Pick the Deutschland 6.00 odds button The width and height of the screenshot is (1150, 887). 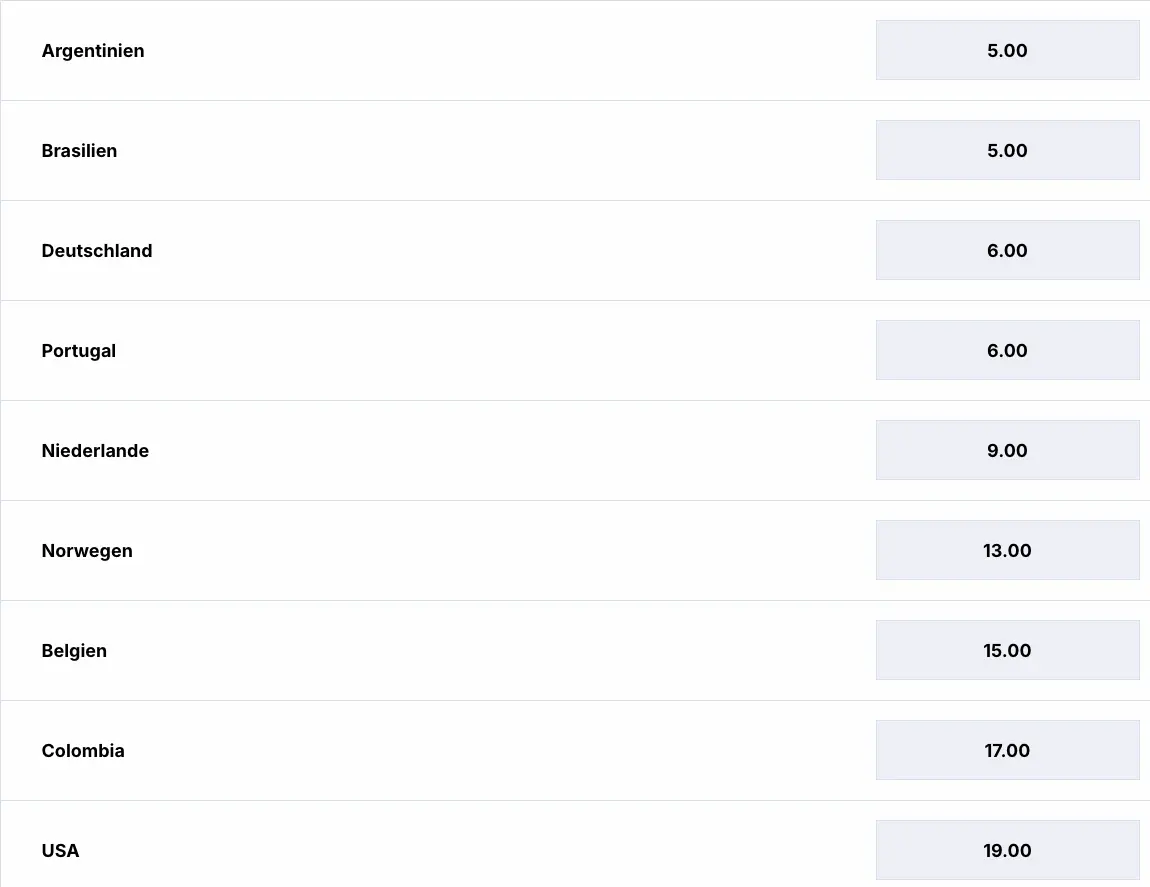pos(1007,250)
